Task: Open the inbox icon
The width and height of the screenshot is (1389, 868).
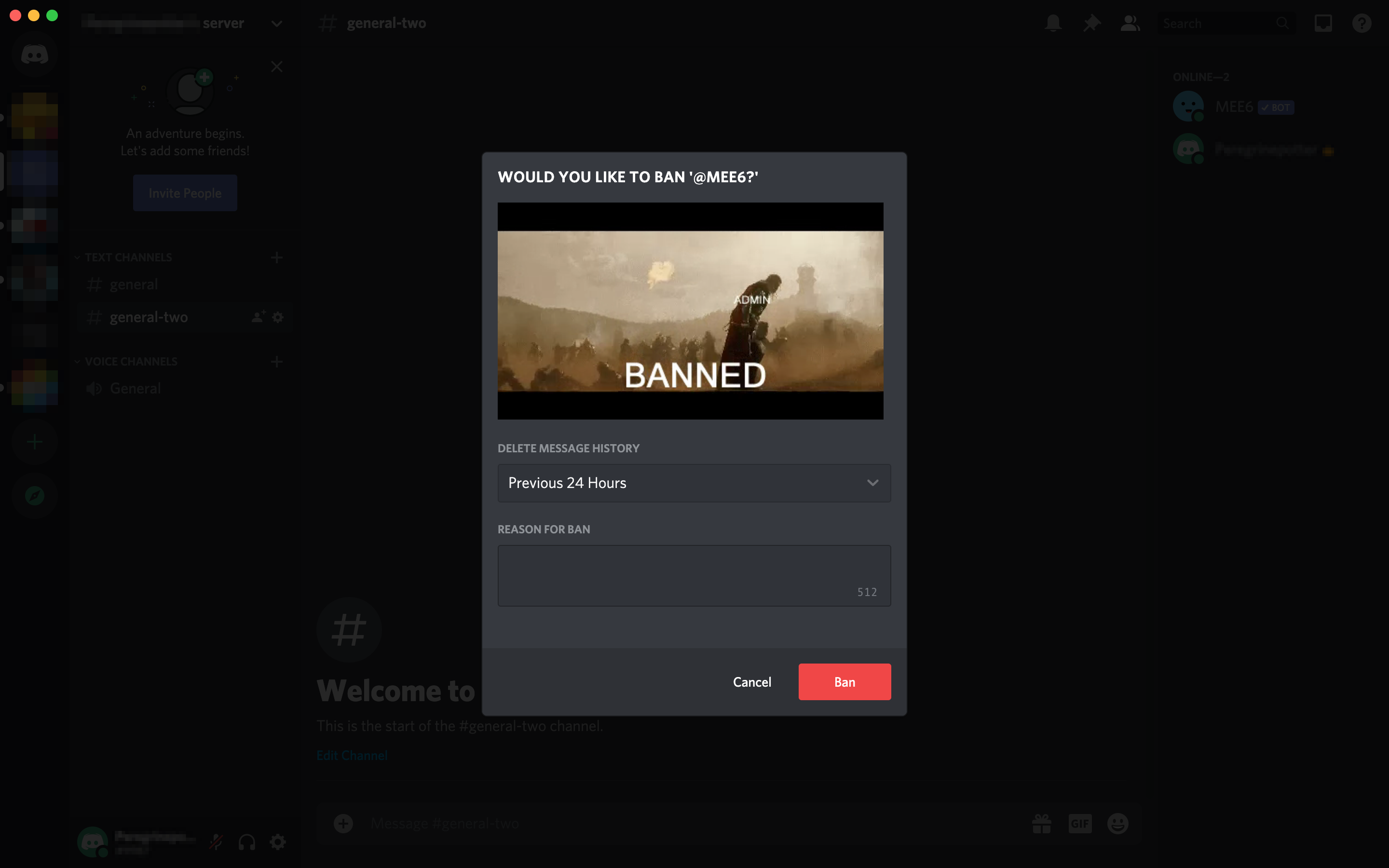Action: point(1323,23)
